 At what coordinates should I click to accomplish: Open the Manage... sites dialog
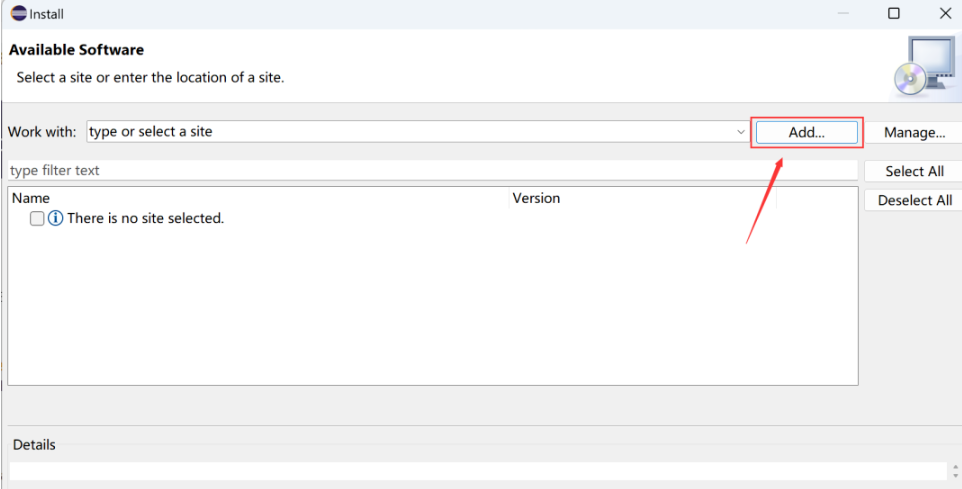tap(914, 132)
